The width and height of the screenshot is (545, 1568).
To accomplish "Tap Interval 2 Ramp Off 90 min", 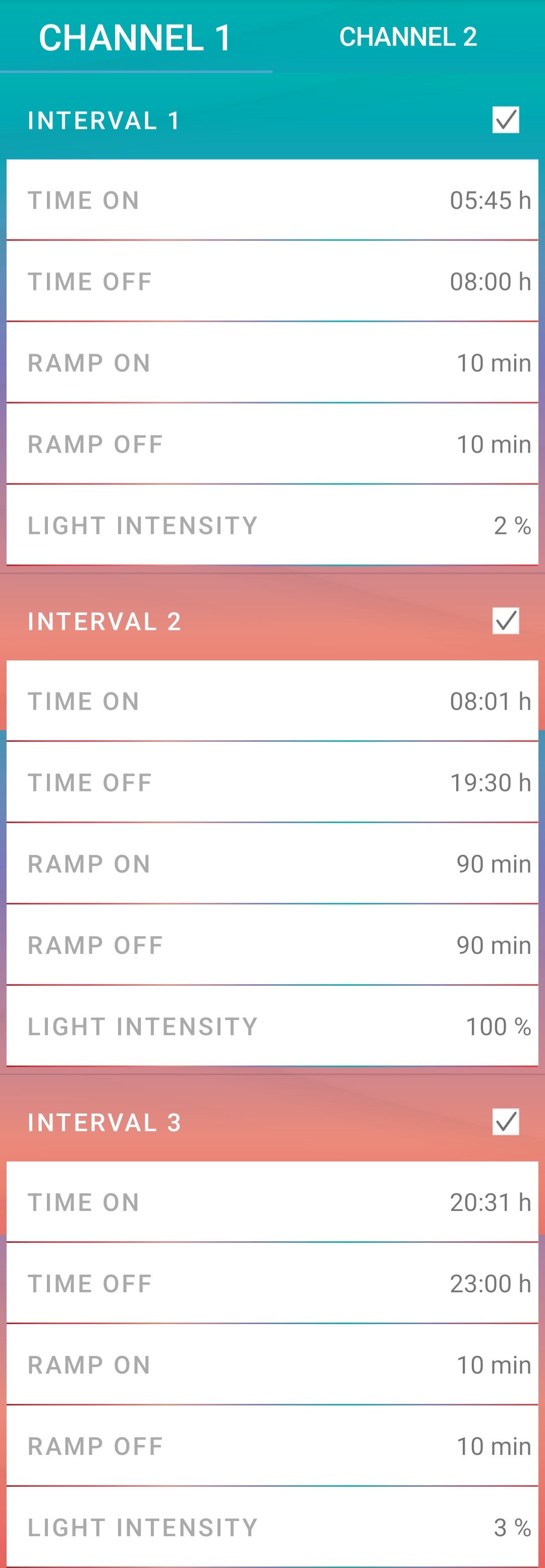I will (x=272, y=945).
